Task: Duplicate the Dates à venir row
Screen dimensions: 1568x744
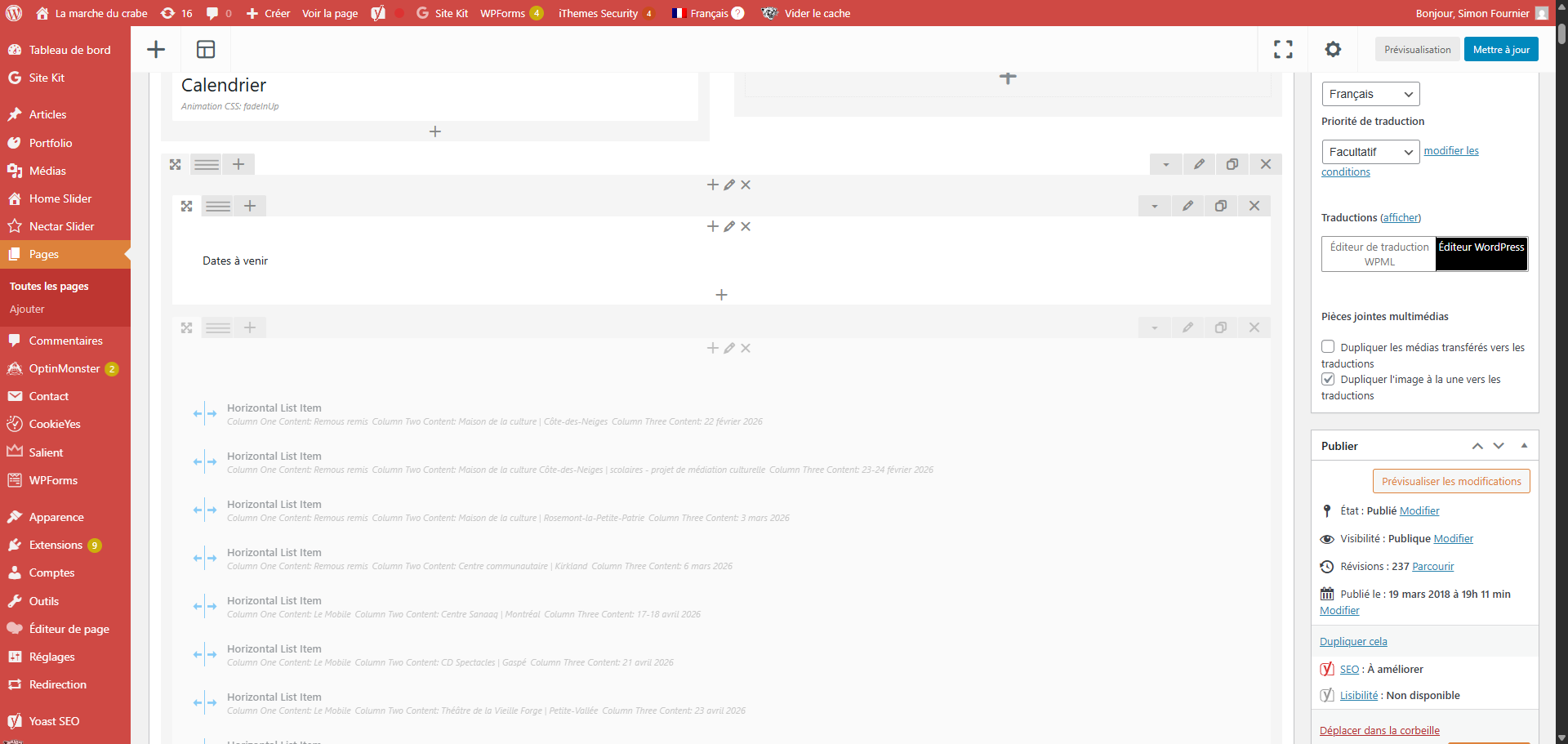Action: pyautogui.click(x=1221, y=206)
